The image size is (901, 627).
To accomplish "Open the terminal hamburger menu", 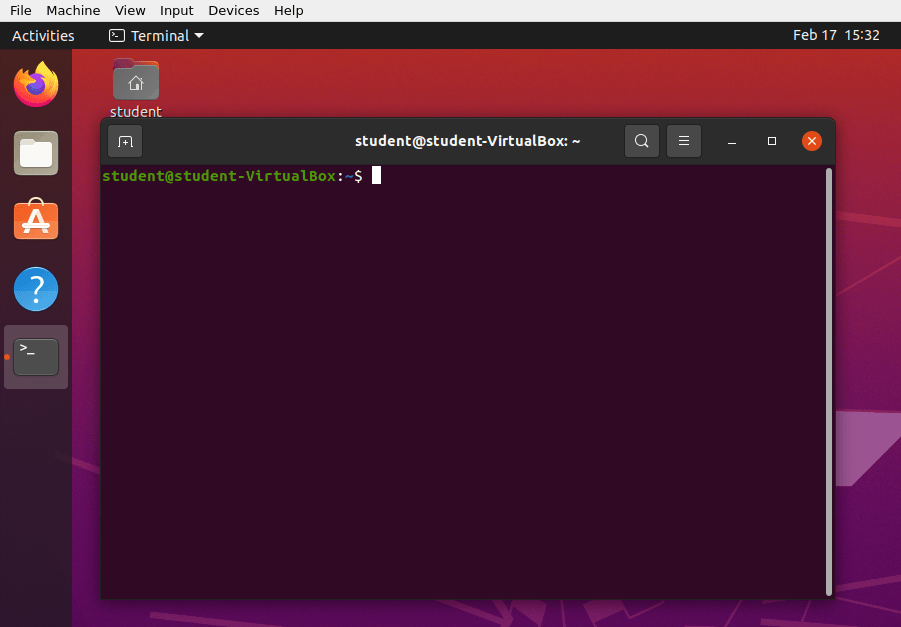I will (684, 141).
